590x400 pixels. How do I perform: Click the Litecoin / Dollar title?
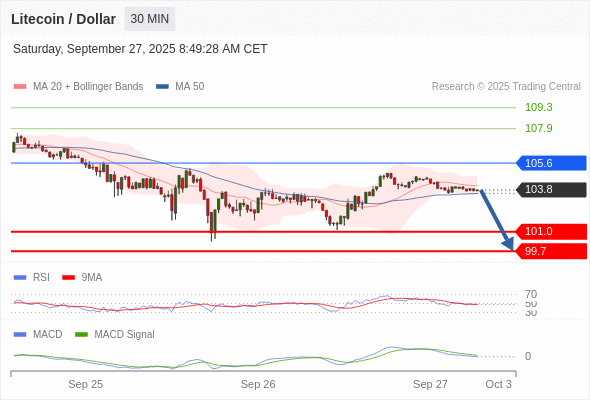pos(63,19)
